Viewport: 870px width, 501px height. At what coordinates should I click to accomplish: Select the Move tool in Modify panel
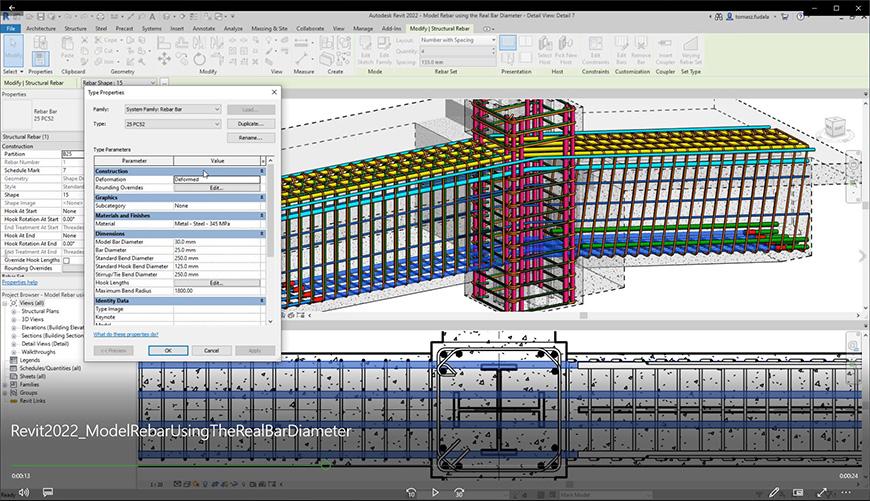pyautogui.click(x=164, y=59)
